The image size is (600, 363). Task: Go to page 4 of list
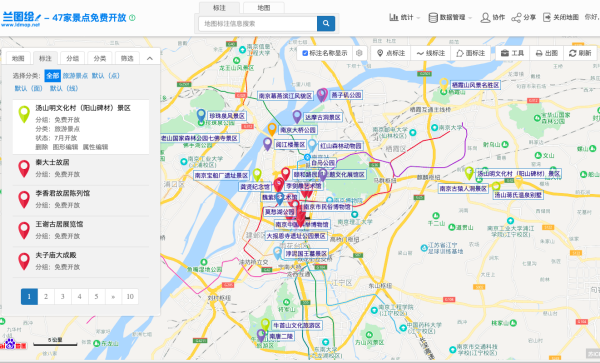(x=80, y=296)
